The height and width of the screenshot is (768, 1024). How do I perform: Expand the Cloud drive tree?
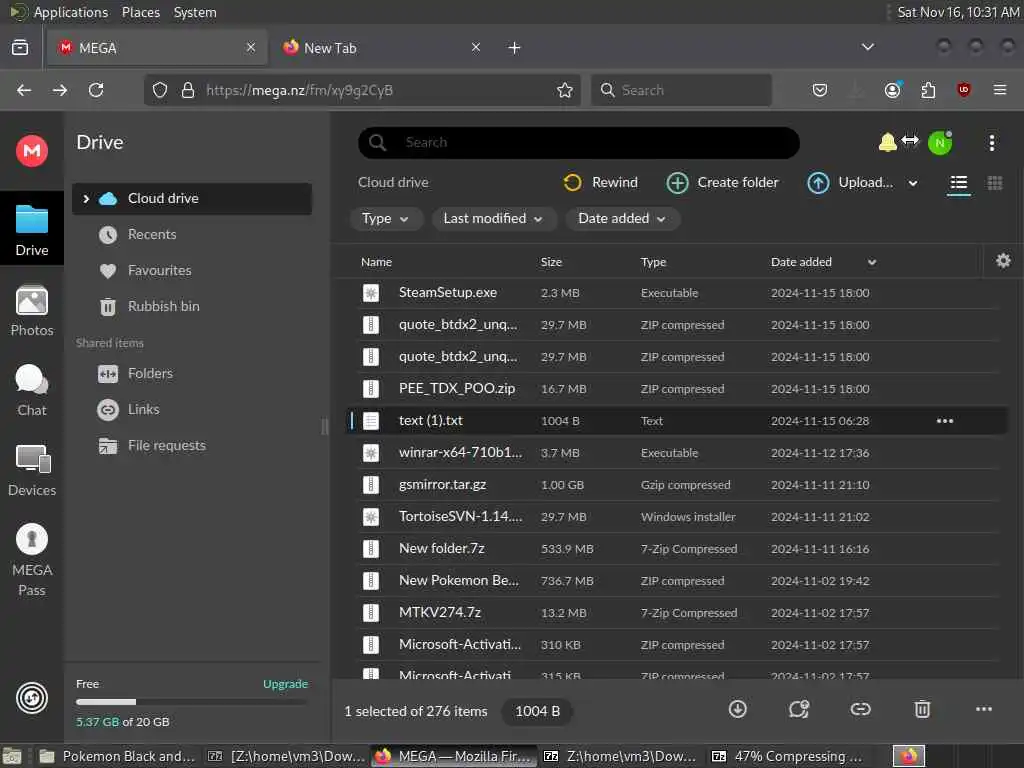pos(86,199)
